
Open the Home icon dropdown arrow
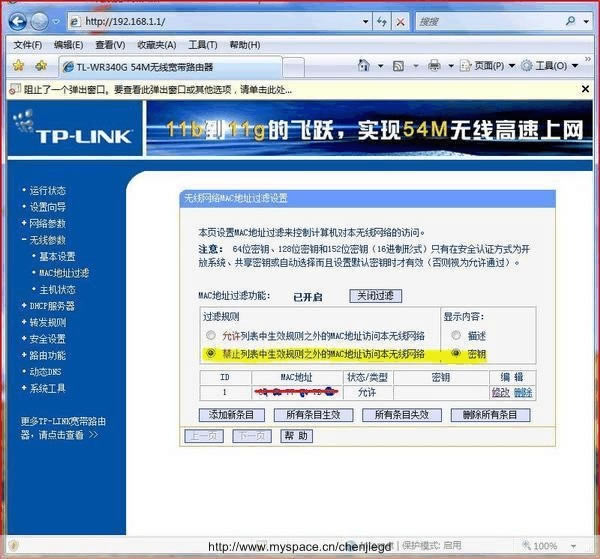coord(380,66)
